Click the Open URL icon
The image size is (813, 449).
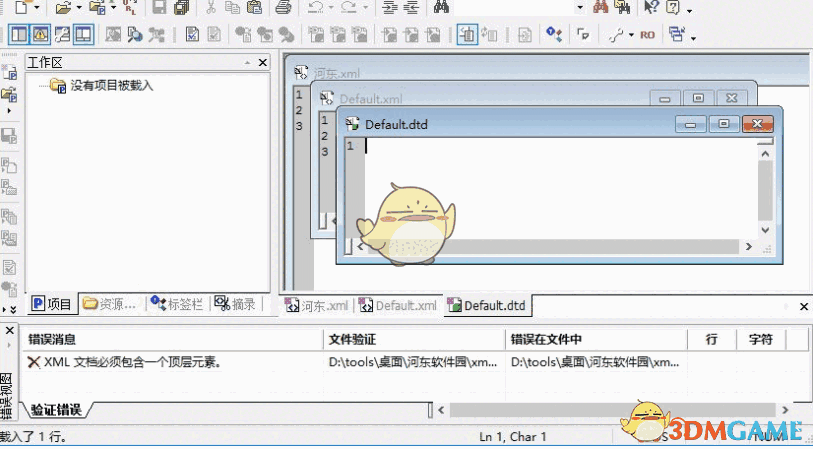(x=130, y=7)
